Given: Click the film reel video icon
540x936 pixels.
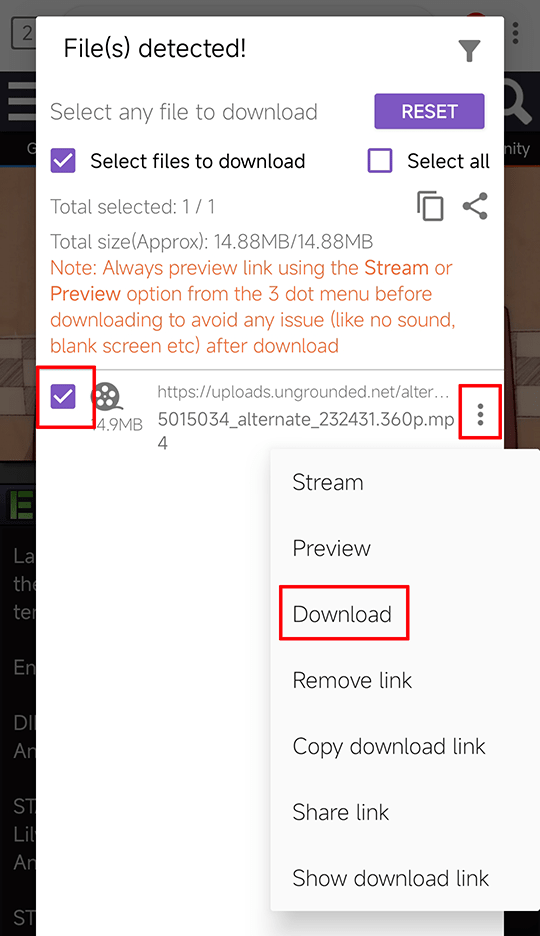Looking at the screenshot, I should tap(106, 396).
